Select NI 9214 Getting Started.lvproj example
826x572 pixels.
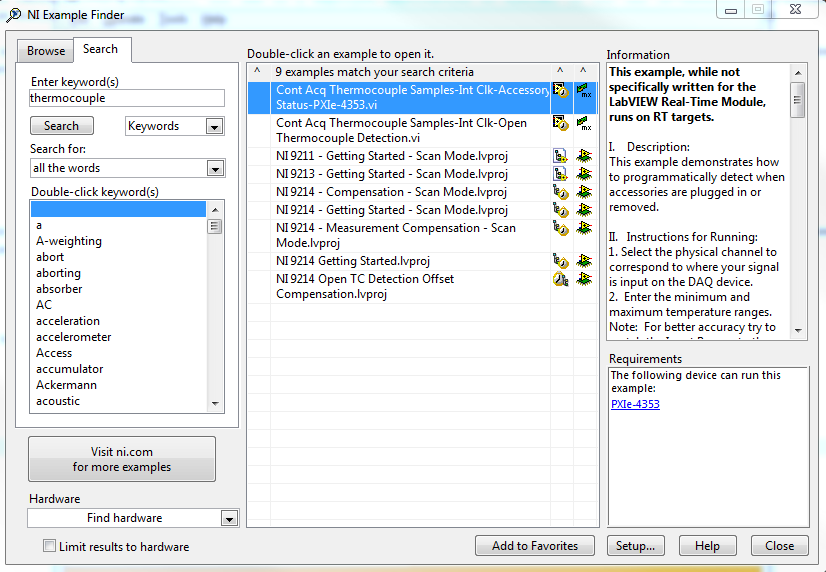click(353, 261)
